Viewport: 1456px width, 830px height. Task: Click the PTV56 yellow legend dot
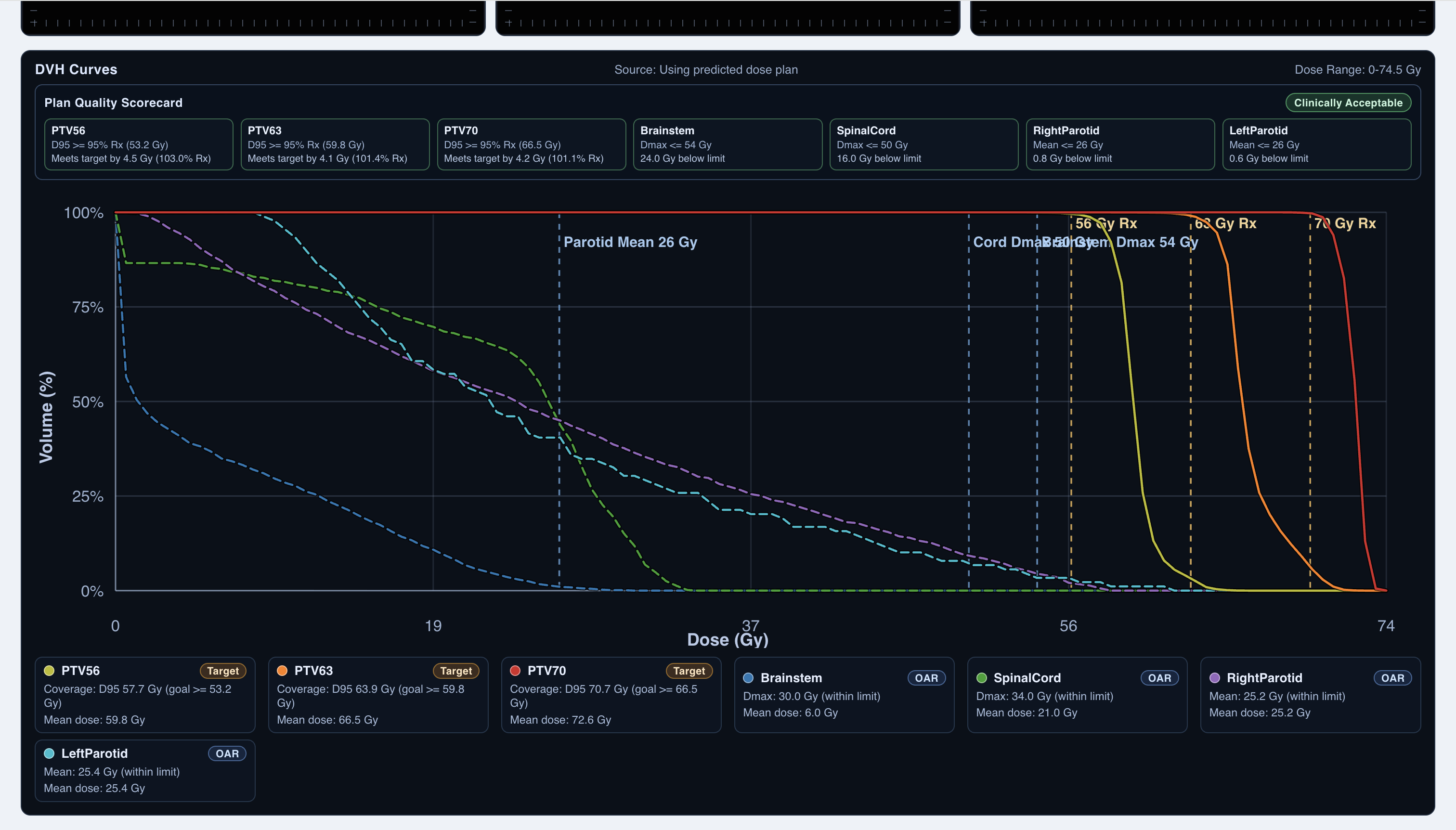coord(49,670)
